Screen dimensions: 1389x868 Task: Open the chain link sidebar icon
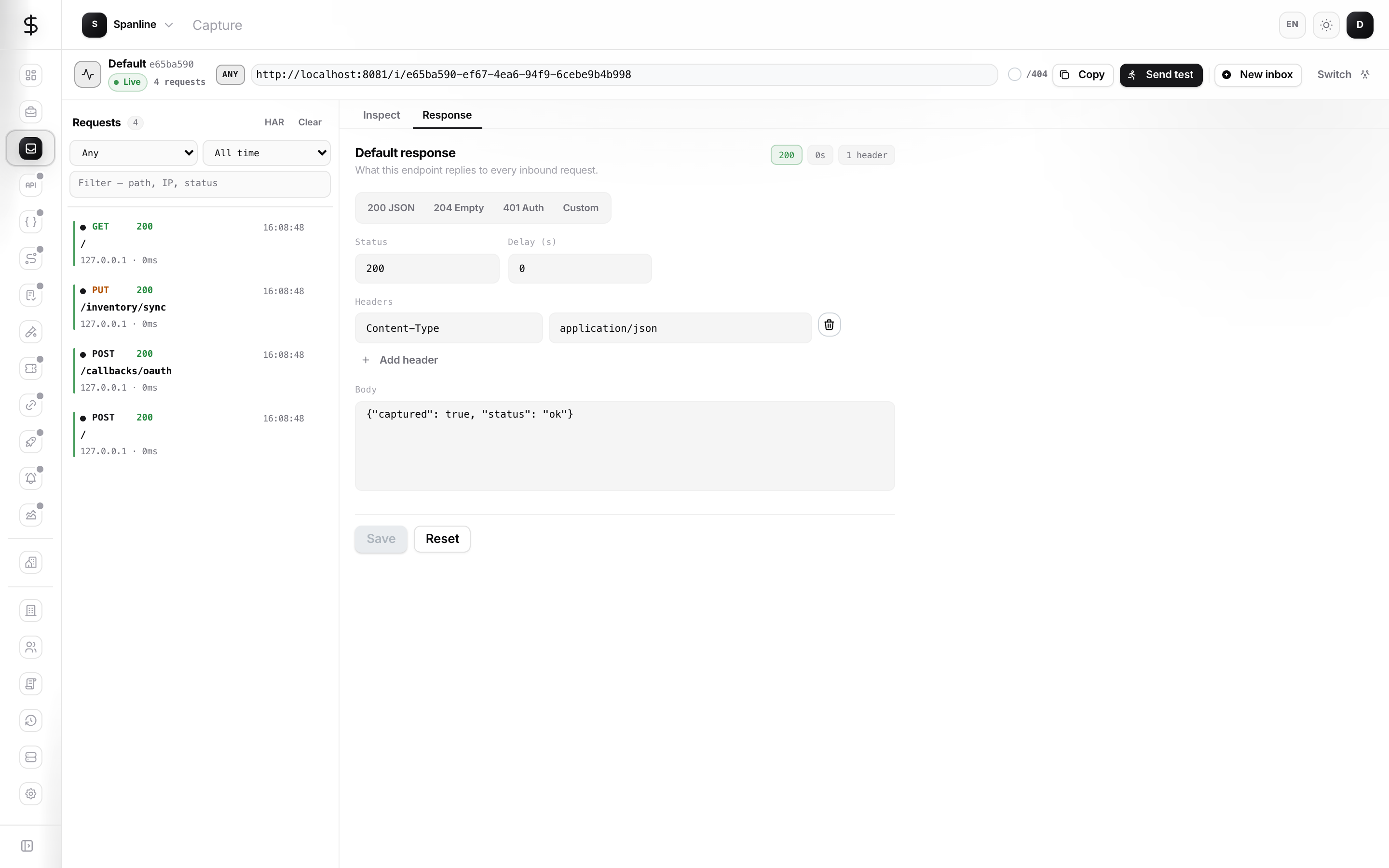(30, 405)
